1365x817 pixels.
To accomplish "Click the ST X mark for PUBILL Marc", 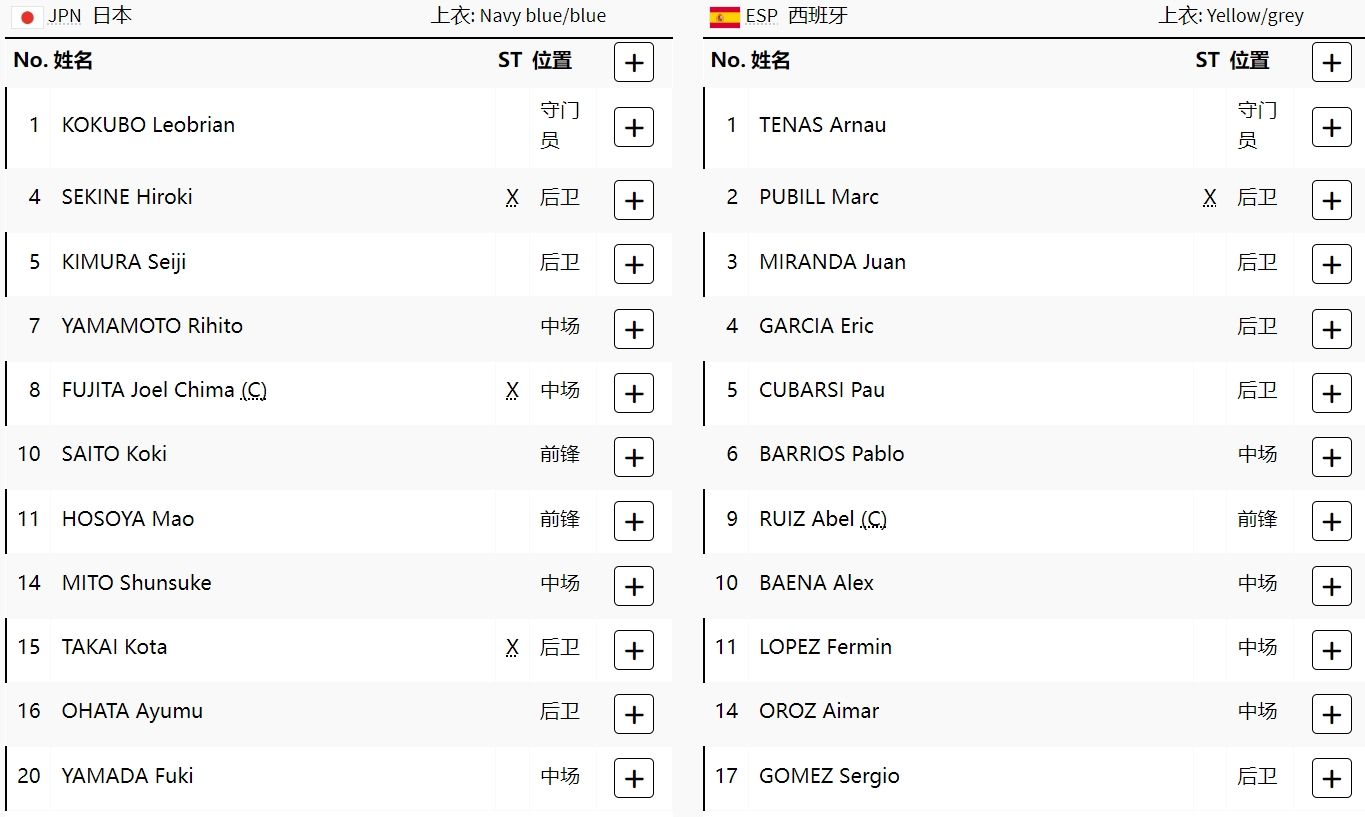I will pyautogui.click(x=1209, y=198).
